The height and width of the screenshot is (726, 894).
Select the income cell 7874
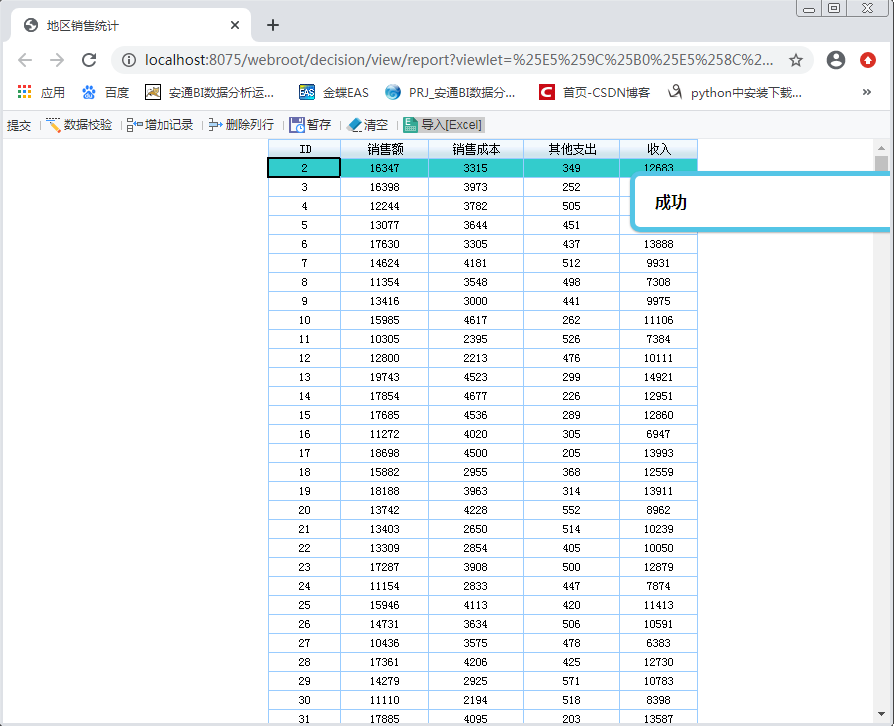click(659, 586)
